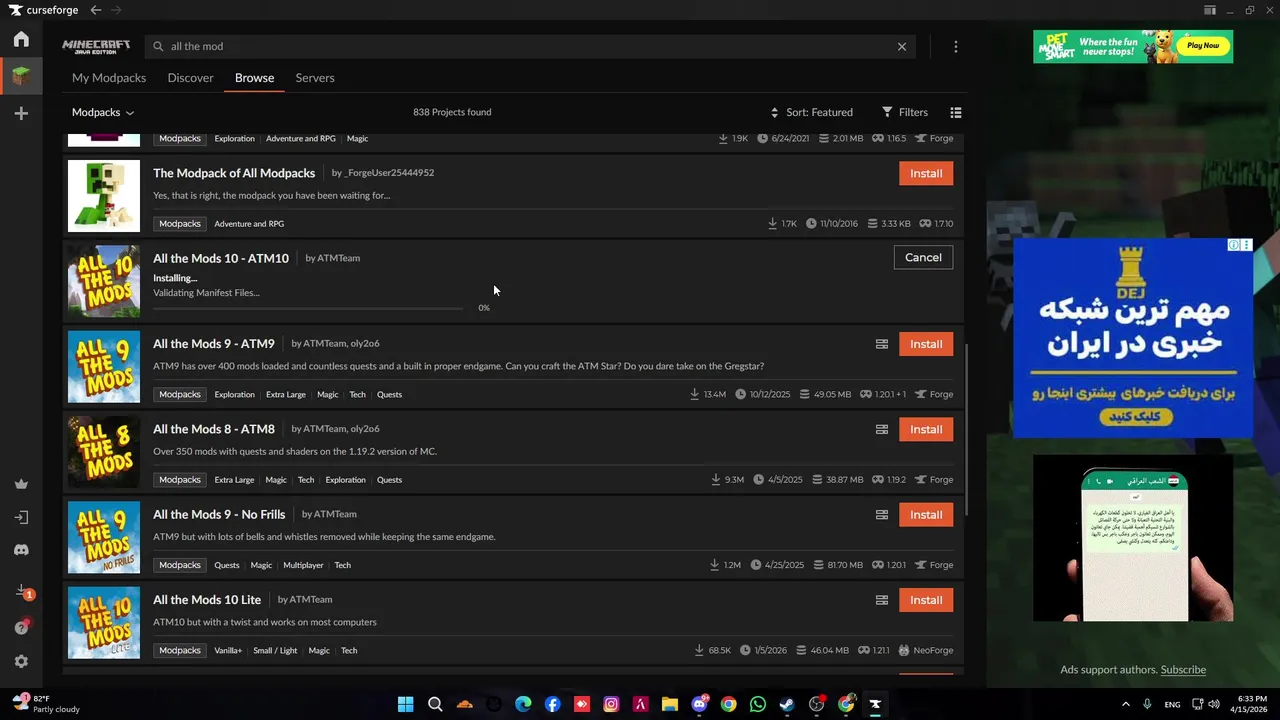Viewport: 1280px width, 720px height.
Task: Switch to My Modpacks tab
Action: click(x=109, y=78)
